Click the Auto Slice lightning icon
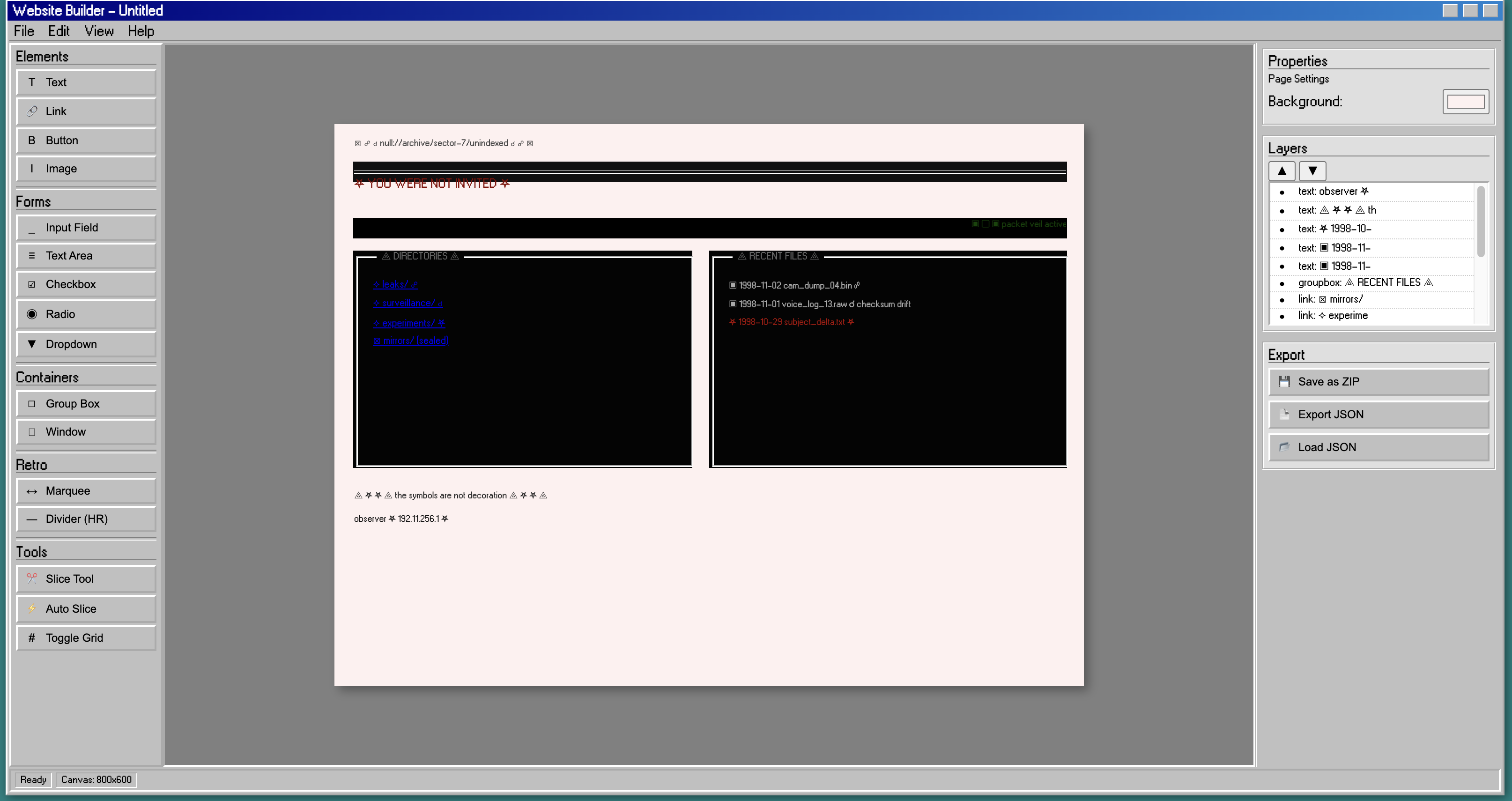This screenshot has width=1512, height=801. pyautogui.click(x=32, y=608)
